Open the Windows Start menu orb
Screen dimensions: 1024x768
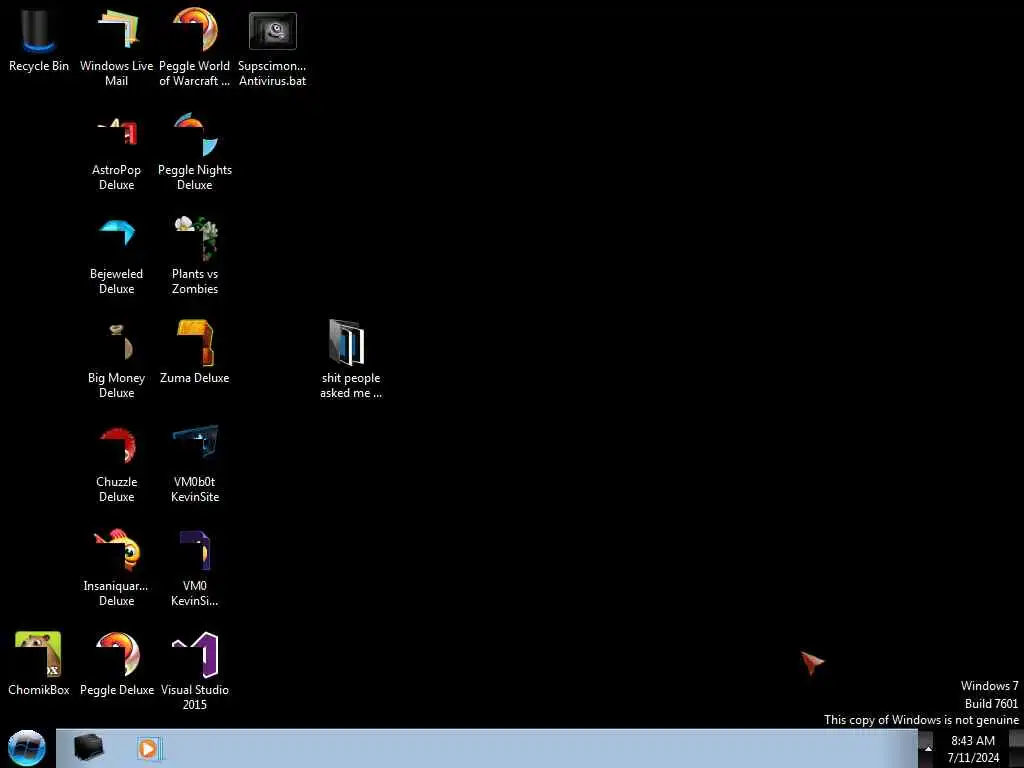pyautogui.click(x=27, y=748)
